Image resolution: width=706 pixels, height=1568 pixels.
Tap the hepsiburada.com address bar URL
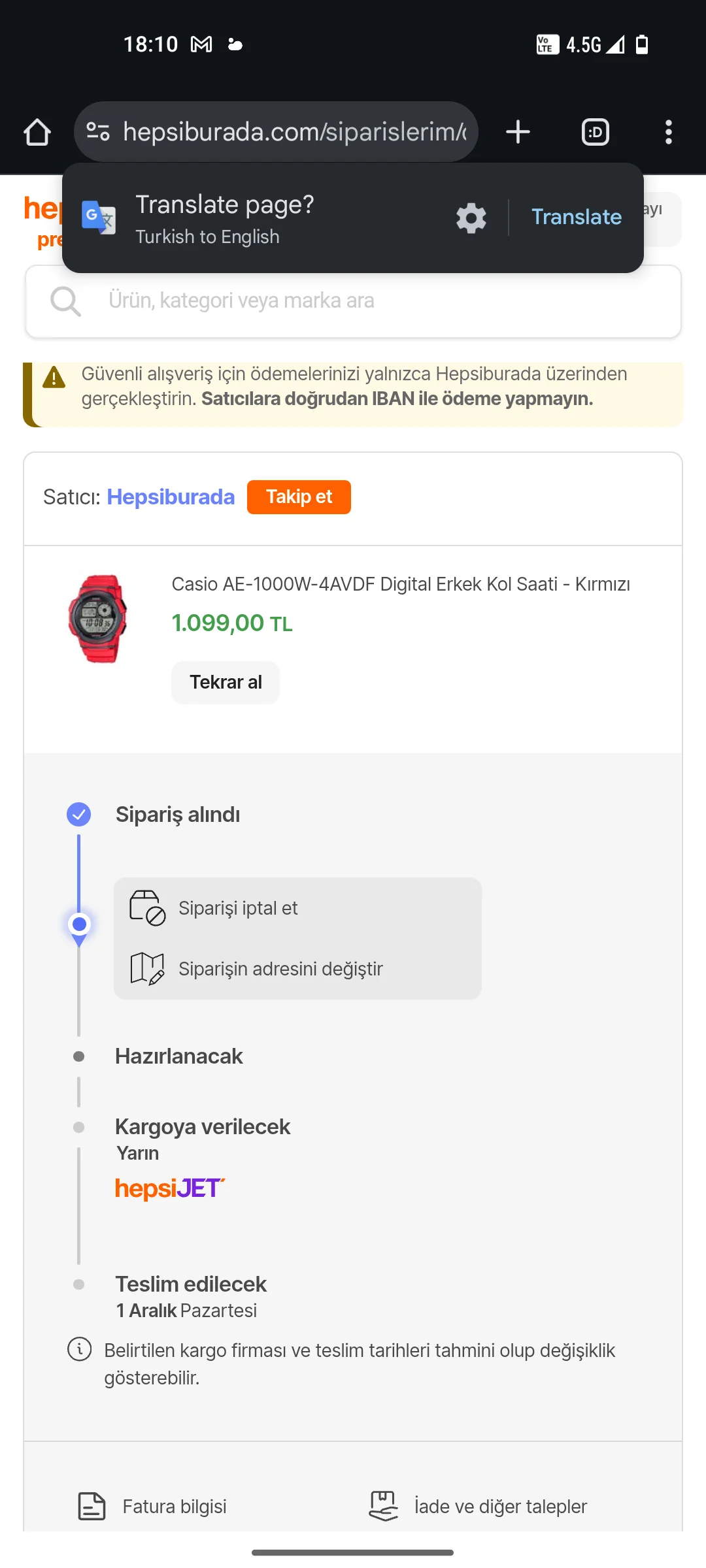coord(294,132)
